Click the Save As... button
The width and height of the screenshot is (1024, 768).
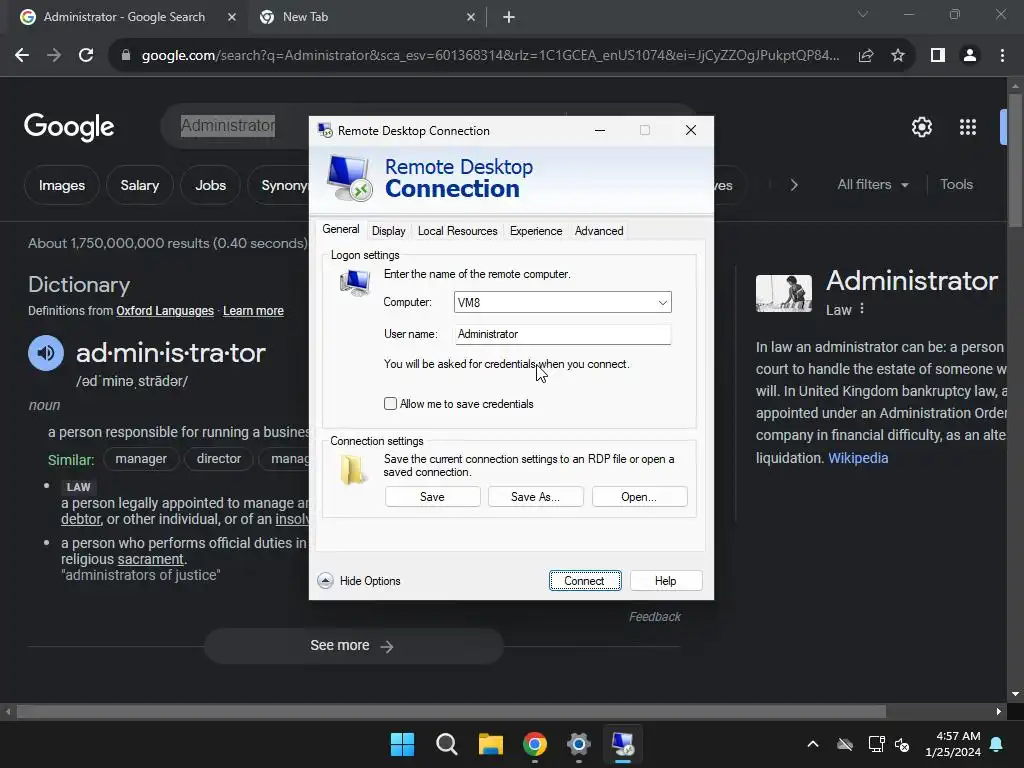(x=536, y=497)
